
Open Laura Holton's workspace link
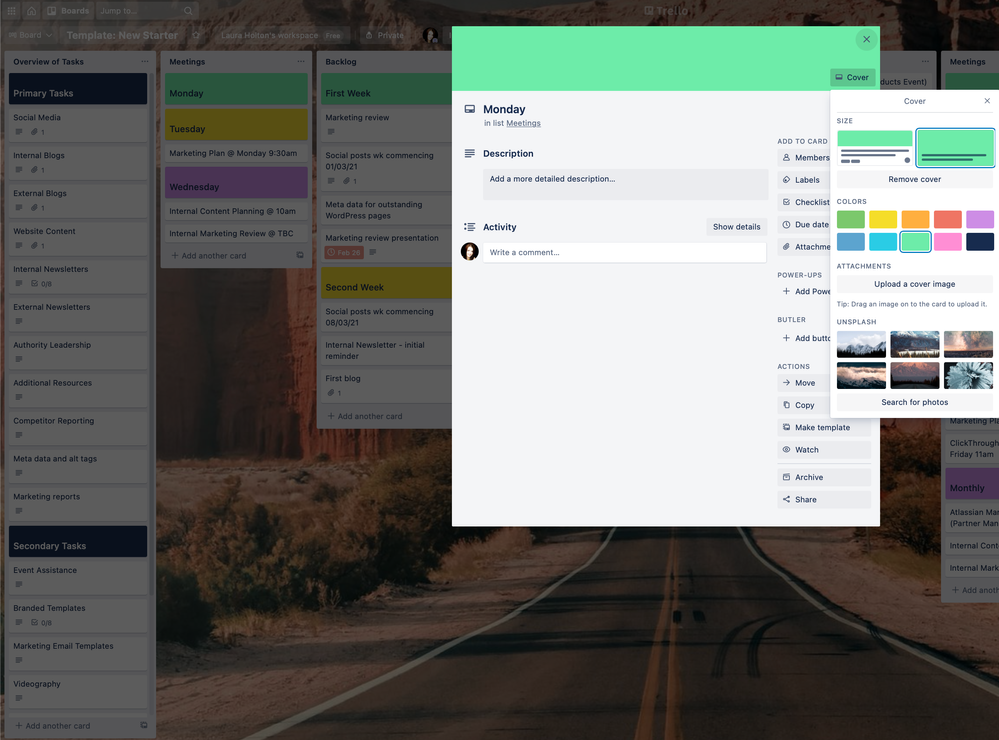(x=270, y=36)
